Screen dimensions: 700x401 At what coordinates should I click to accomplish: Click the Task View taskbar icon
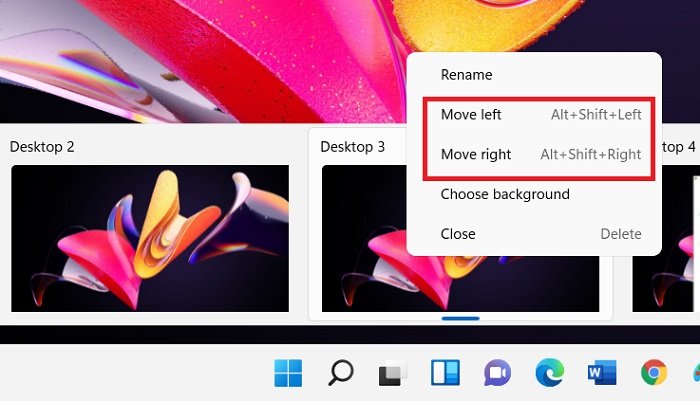point(393,373)
